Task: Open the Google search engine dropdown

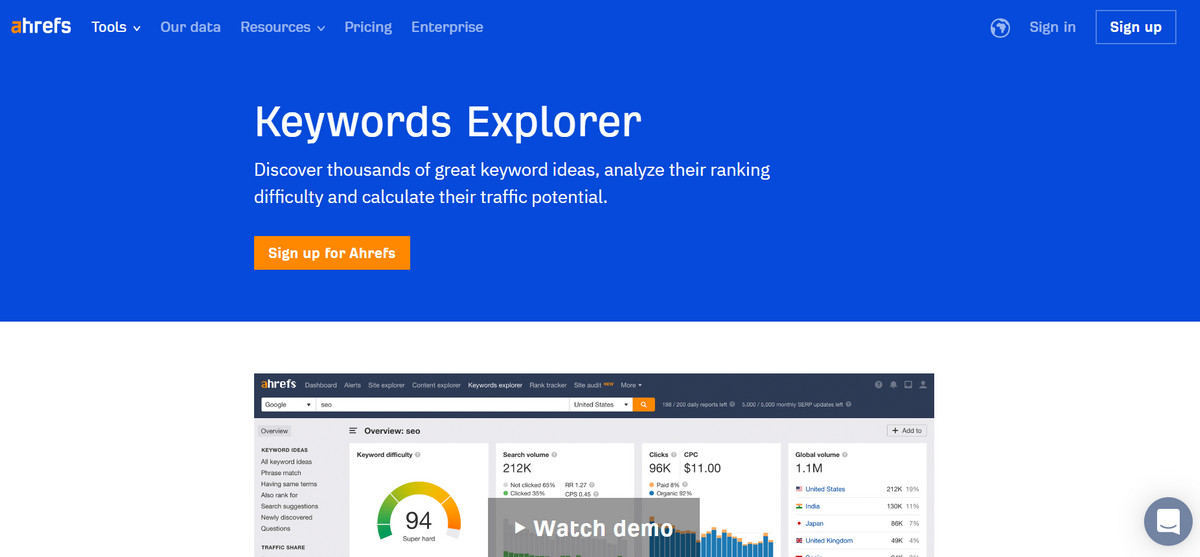Action: (x=288, y=404)
